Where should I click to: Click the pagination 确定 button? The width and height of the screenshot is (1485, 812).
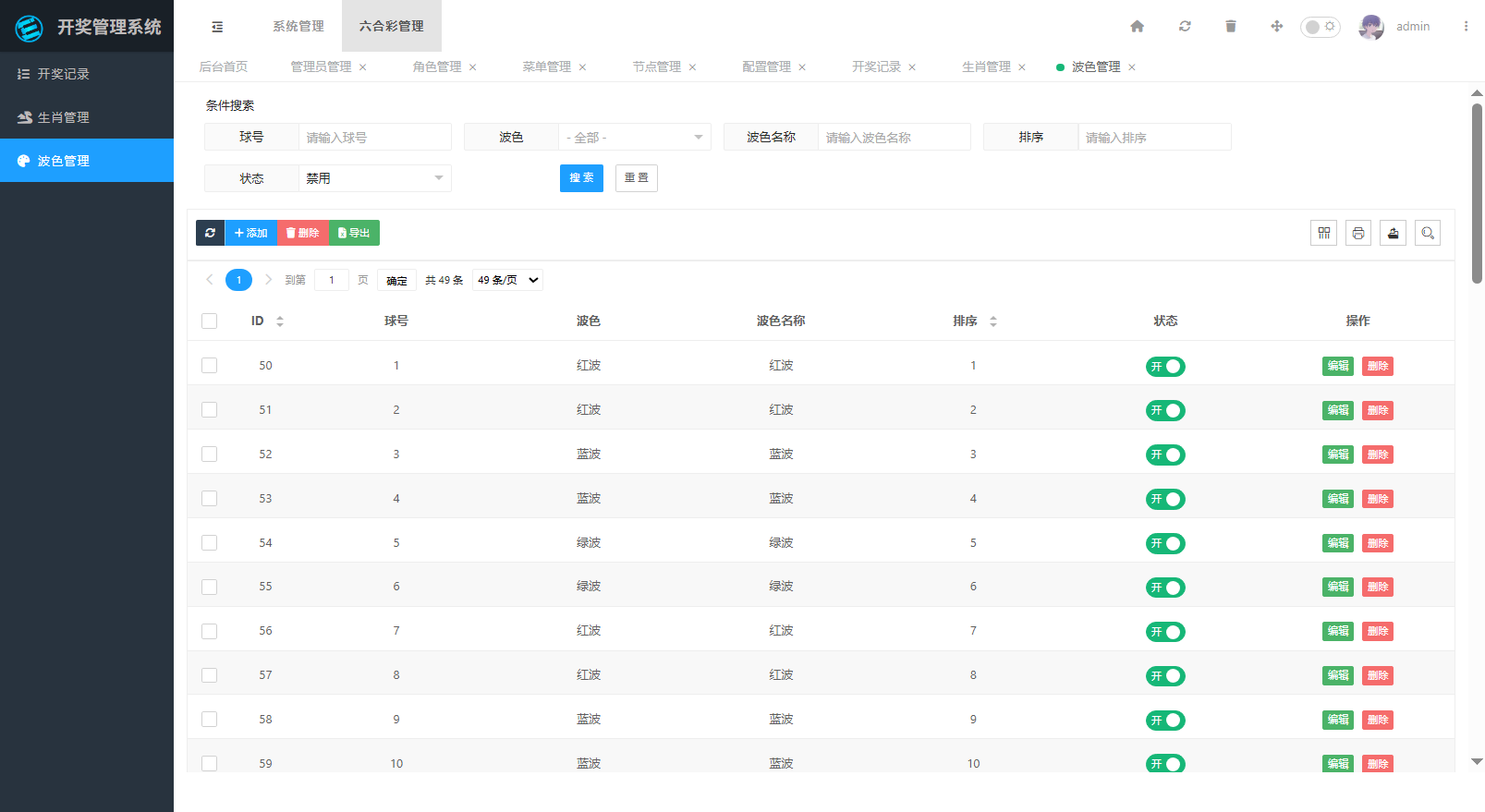coord(396,280)
